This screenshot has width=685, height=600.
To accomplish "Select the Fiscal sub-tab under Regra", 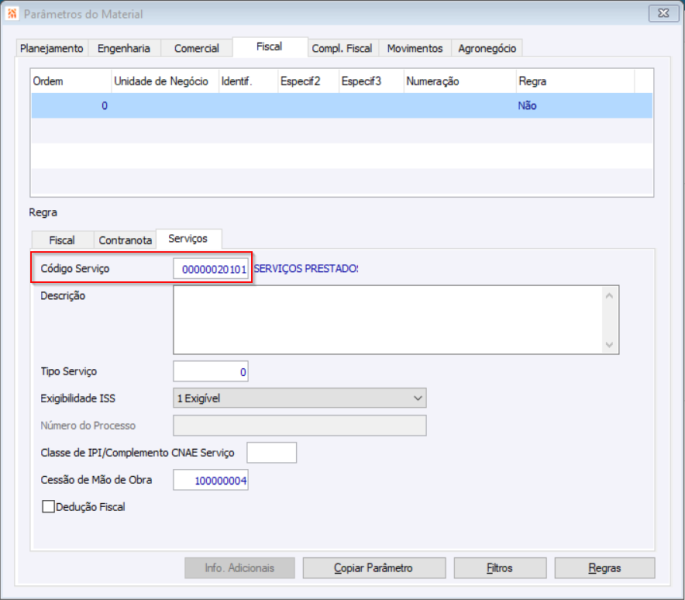I will point(62,240).
